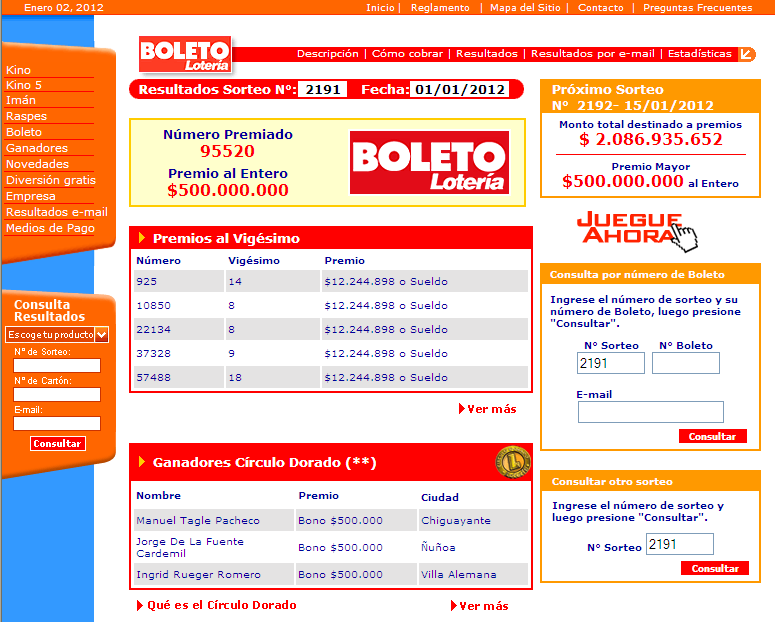775x622 pixels.
Task: Click winning number 95520
Action: pyautogui.click(x=227, y=151)
